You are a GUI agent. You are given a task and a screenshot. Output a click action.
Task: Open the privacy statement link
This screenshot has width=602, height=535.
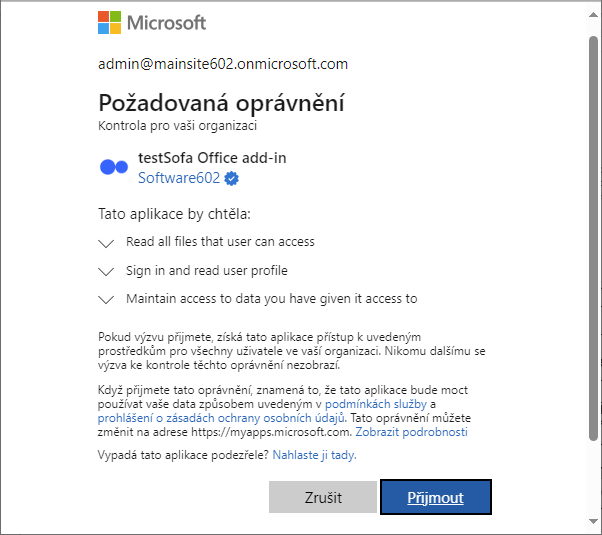pyautogui.click(x=221, y=417)
